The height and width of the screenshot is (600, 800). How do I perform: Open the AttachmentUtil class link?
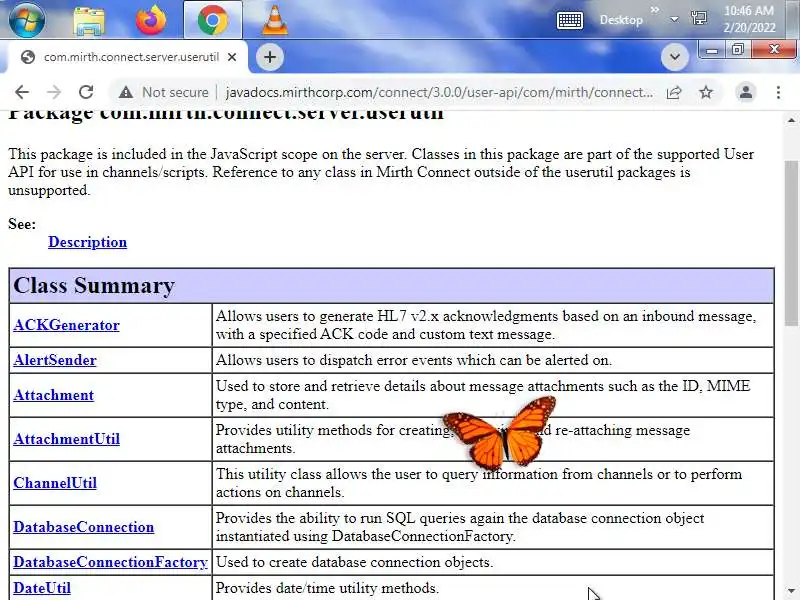pos(66,439)
